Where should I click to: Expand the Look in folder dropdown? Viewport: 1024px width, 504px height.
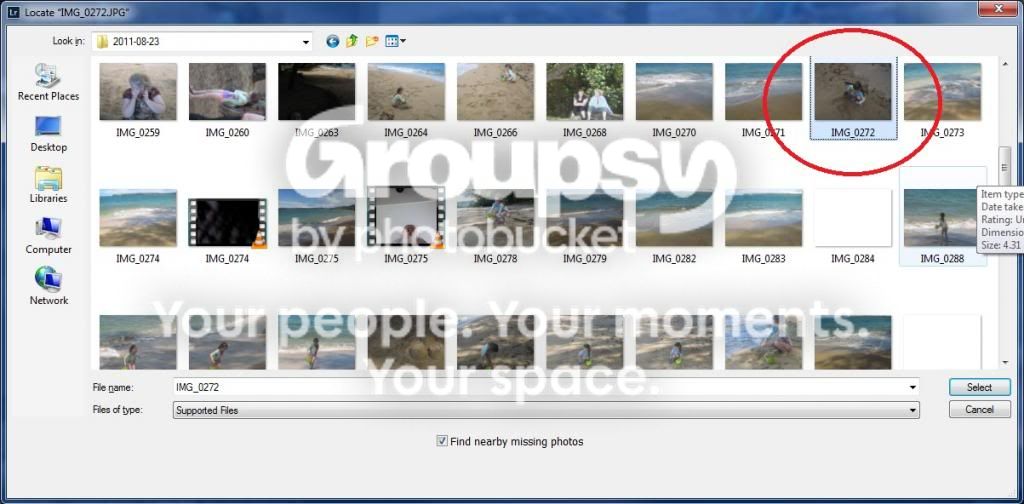[x=306, y=42]
